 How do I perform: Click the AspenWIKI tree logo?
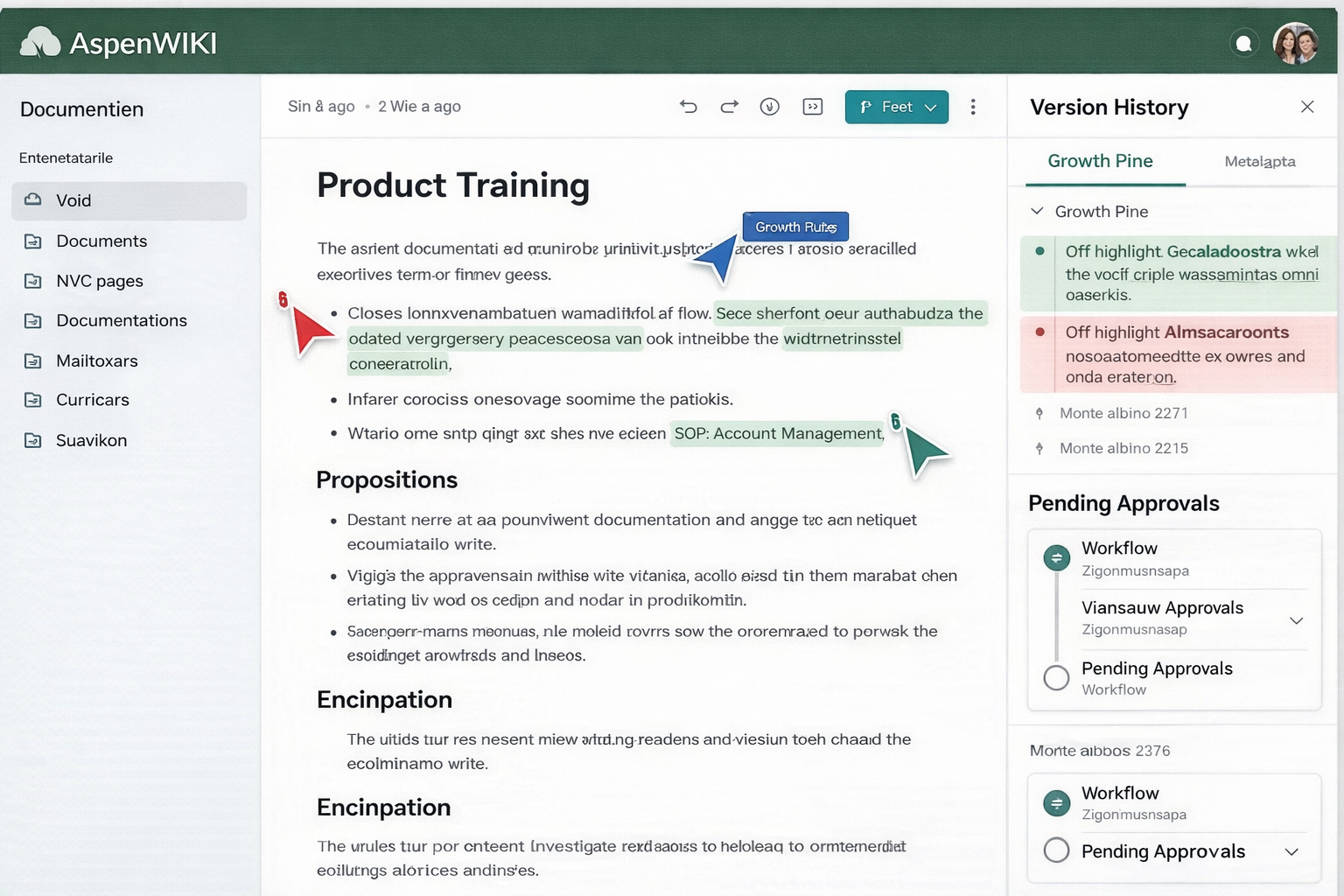pos(40,42)
